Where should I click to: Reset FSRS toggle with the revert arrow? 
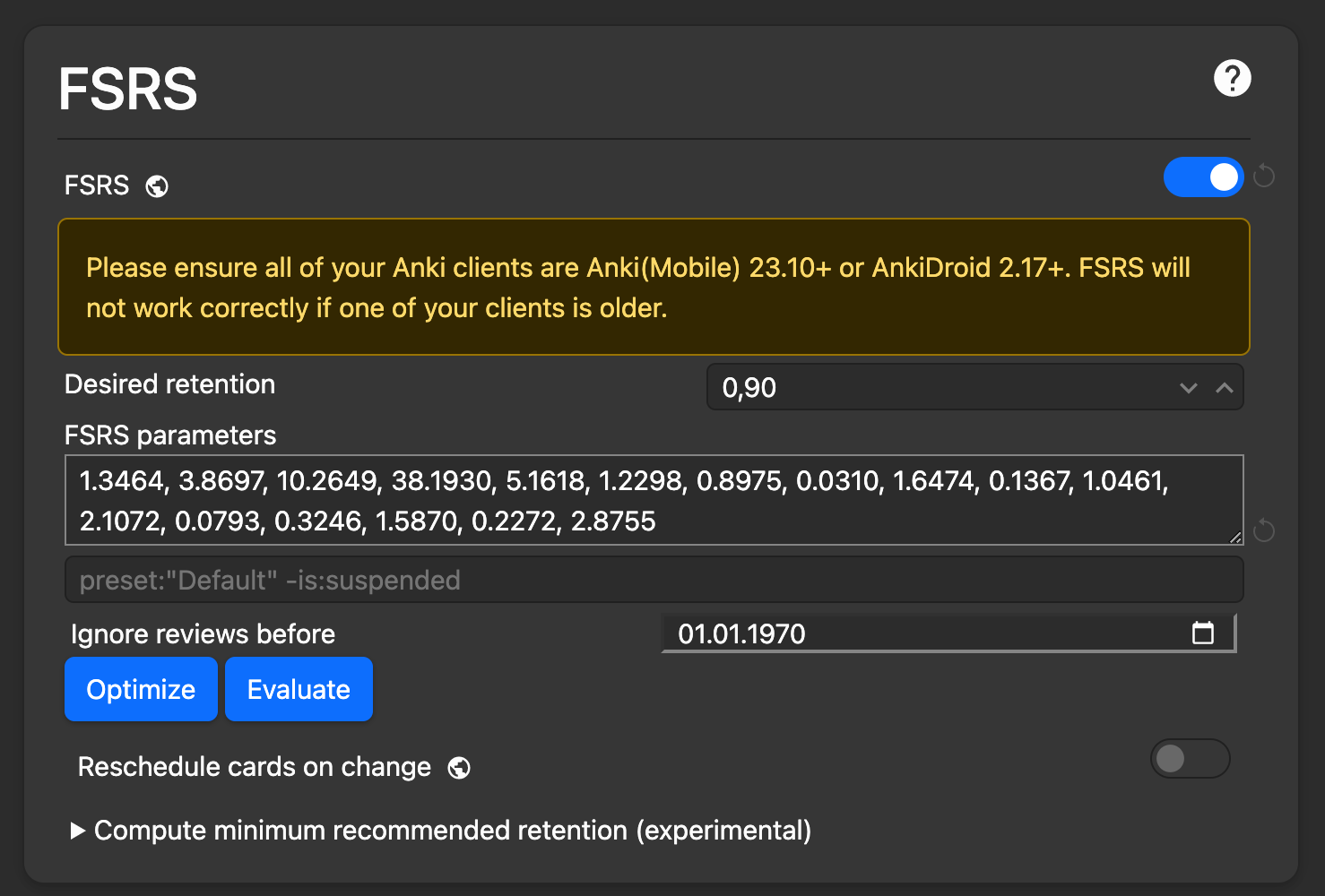pos(1264,176)
